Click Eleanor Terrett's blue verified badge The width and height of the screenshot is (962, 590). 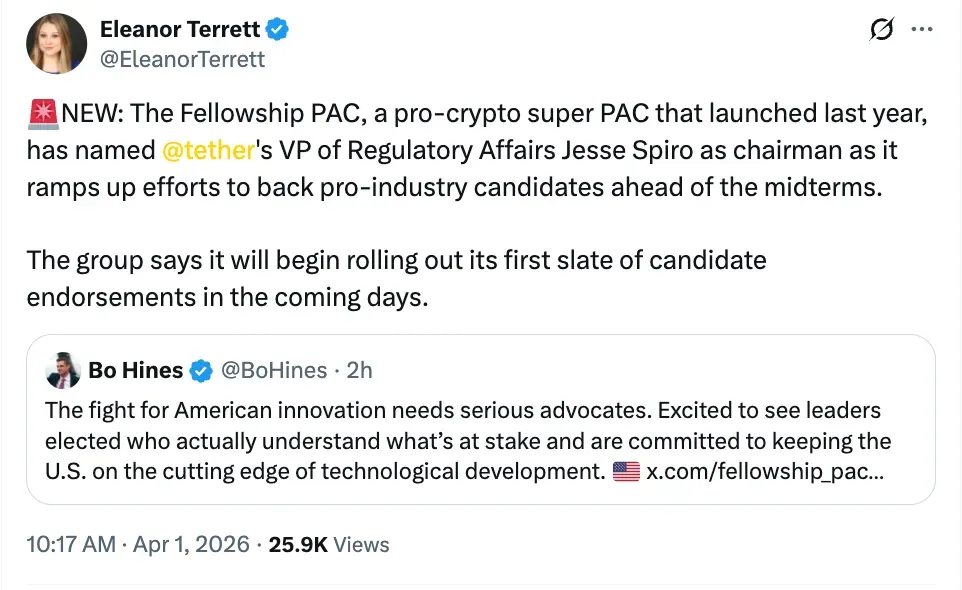tap(278, 30)
